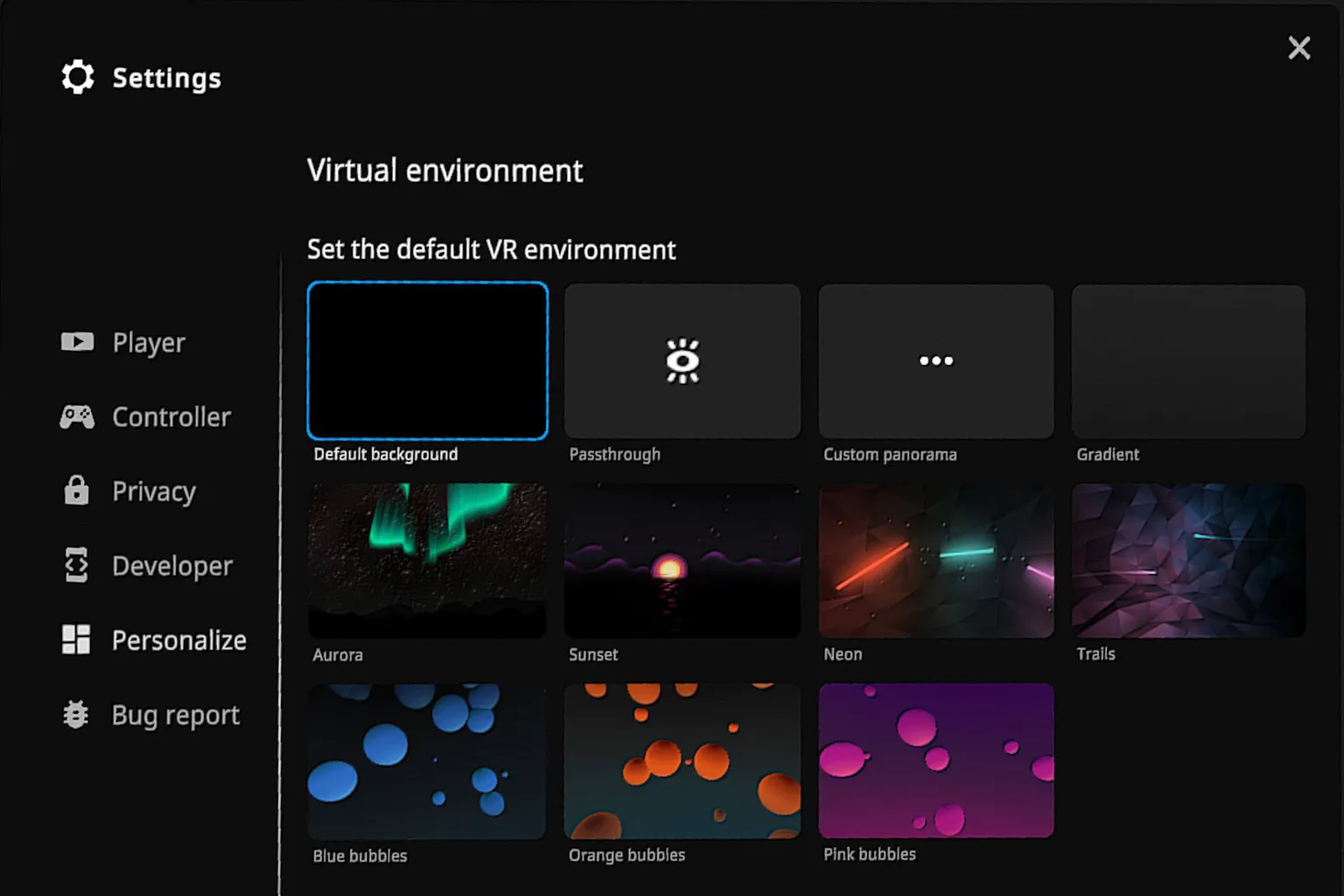
Task: Choose the Default background environment
Action: pyautogui.click(x=428, y=360)
